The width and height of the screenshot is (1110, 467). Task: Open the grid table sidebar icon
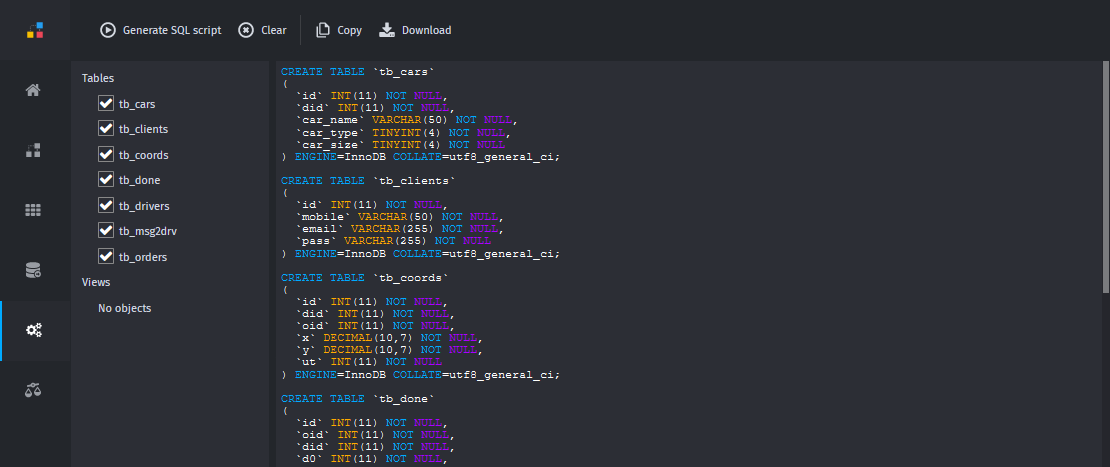click(33, 210)
